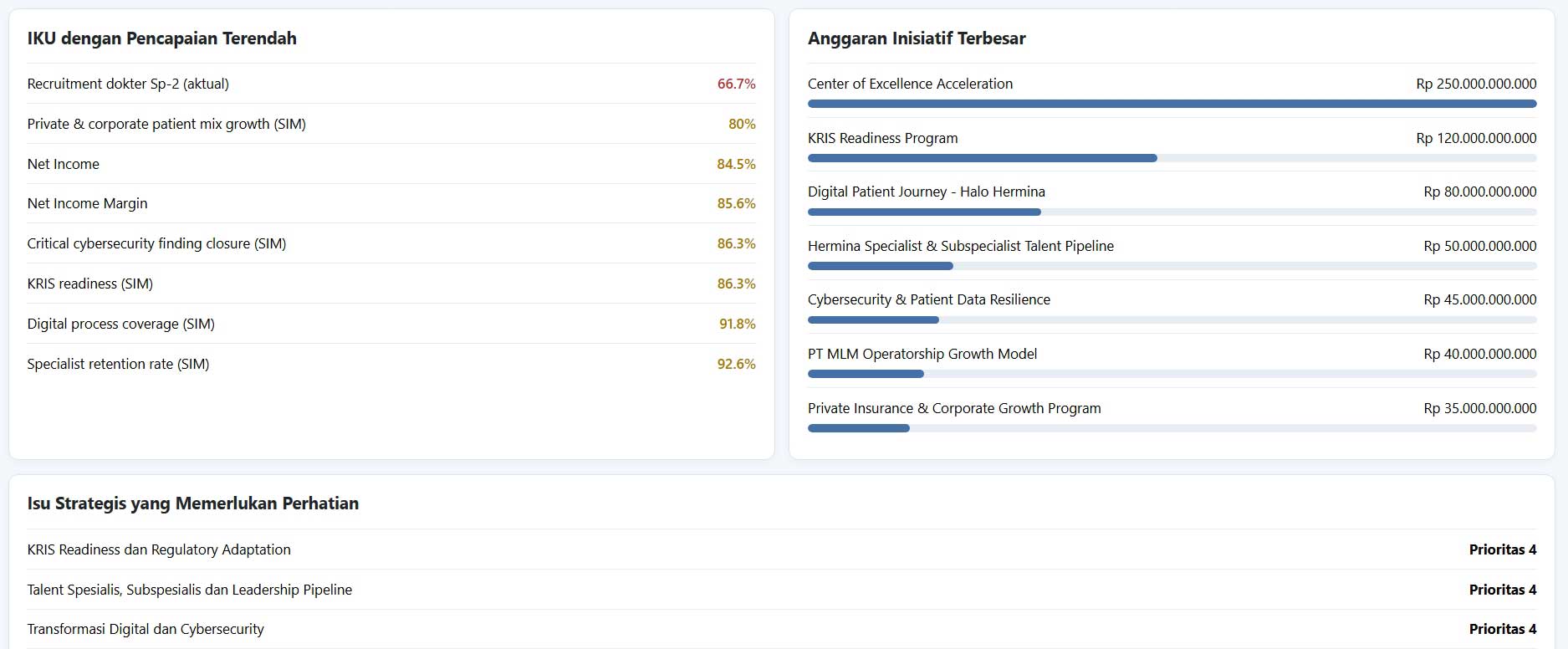Click the Center of Excellence Acceleration budget bar
Image resolution: width=1568 pixels, height=649 pixels.
(1172, 104)
